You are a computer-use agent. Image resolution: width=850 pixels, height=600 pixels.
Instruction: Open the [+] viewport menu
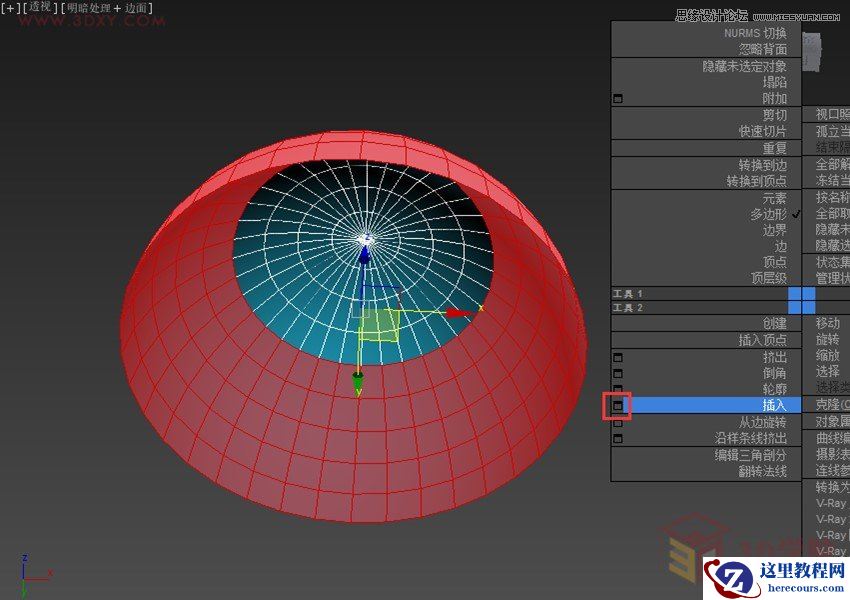(11, 8)
